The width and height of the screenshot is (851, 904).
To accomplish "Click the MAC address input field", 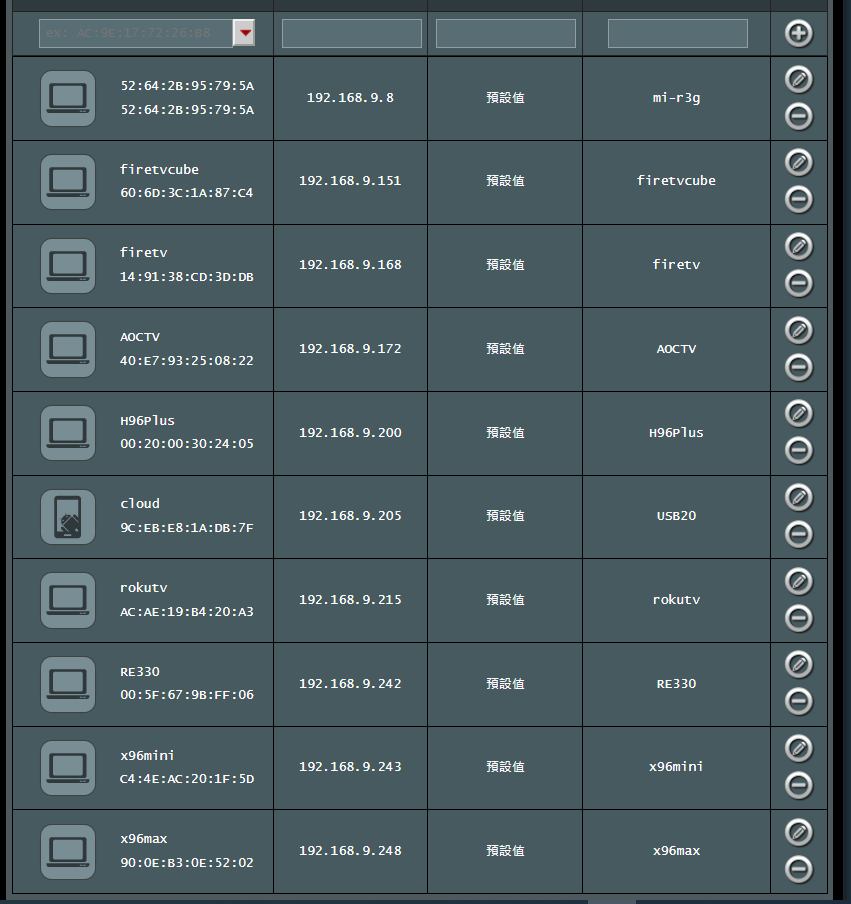I will (x=136, y=33).
